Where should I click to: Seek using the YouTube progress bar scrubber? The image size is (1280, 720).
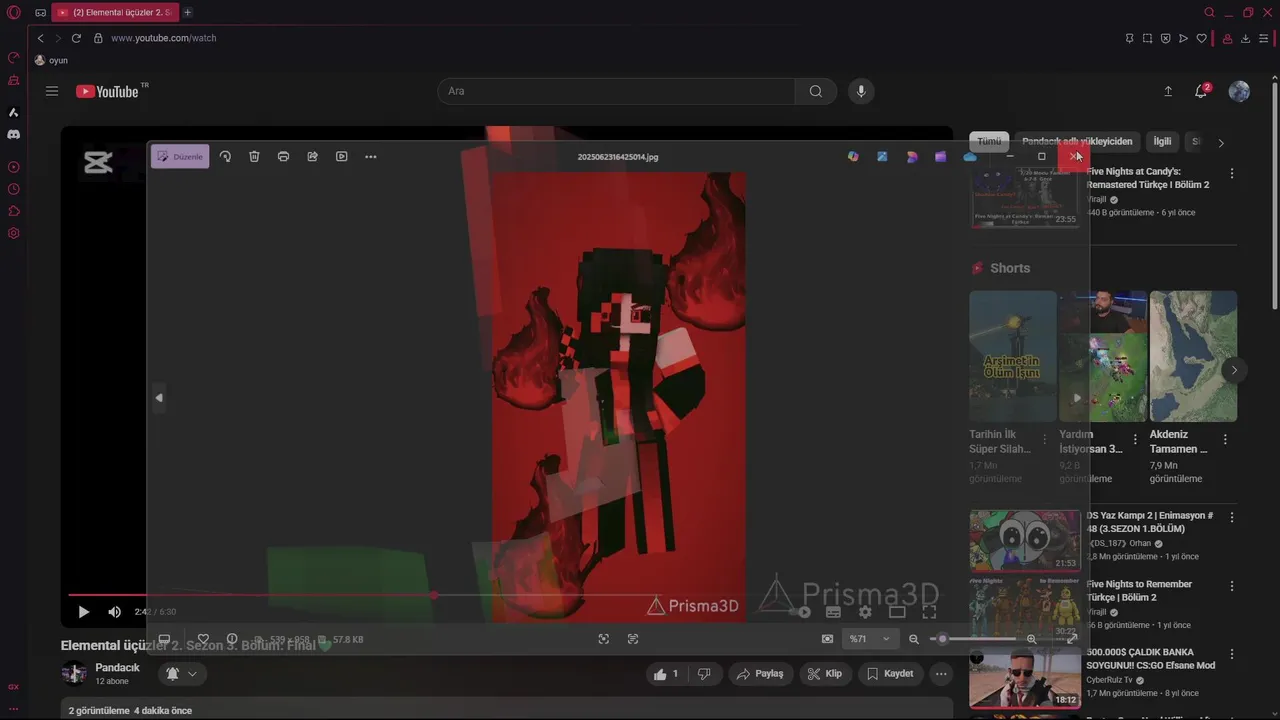[433, 595]
